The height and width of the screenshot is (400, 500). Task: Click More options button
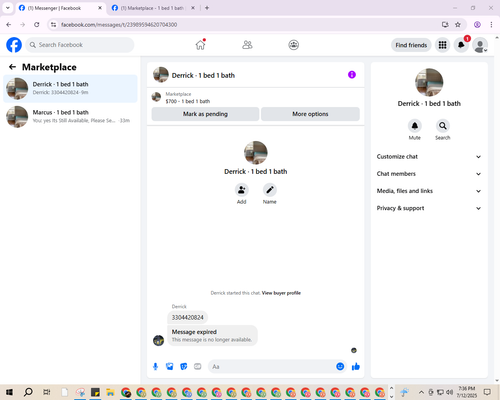click(310, 114)
